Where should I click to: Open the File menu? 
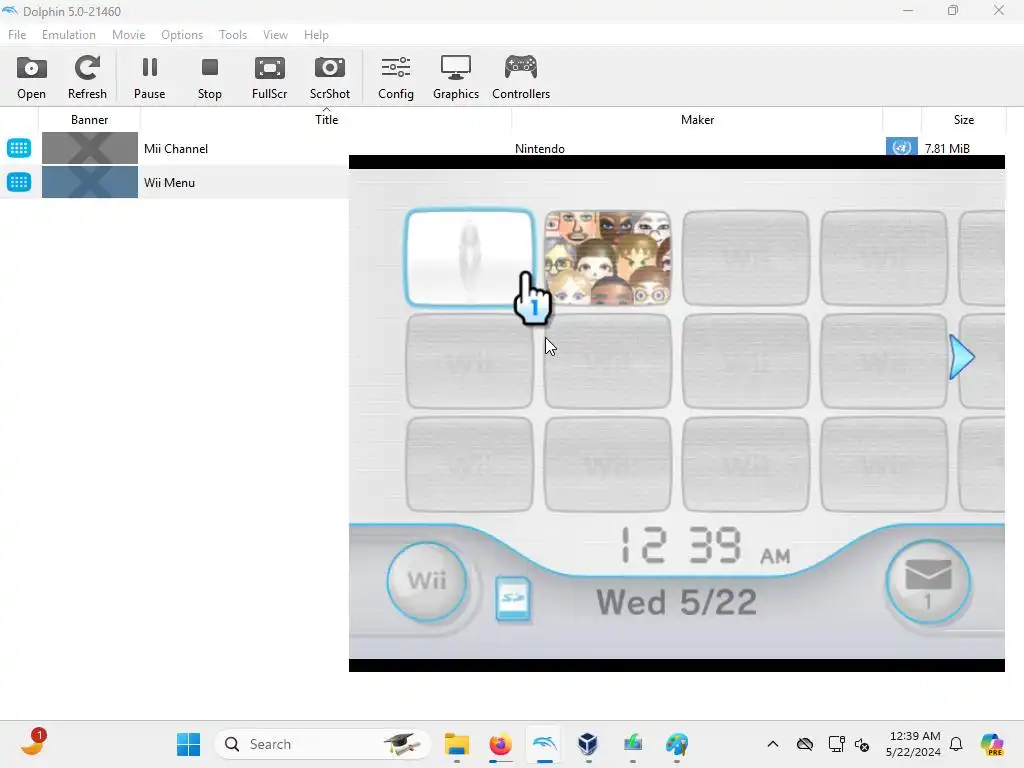(17, 35)
